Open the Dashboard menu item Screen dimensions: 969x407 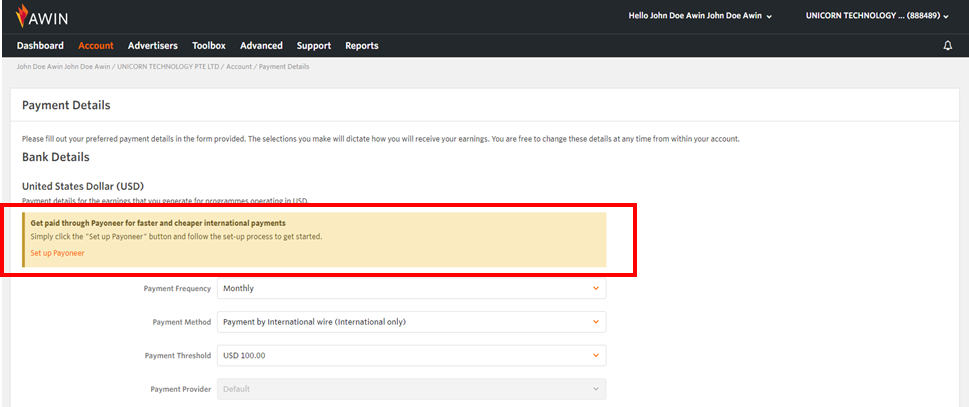[x=40, y=46]
